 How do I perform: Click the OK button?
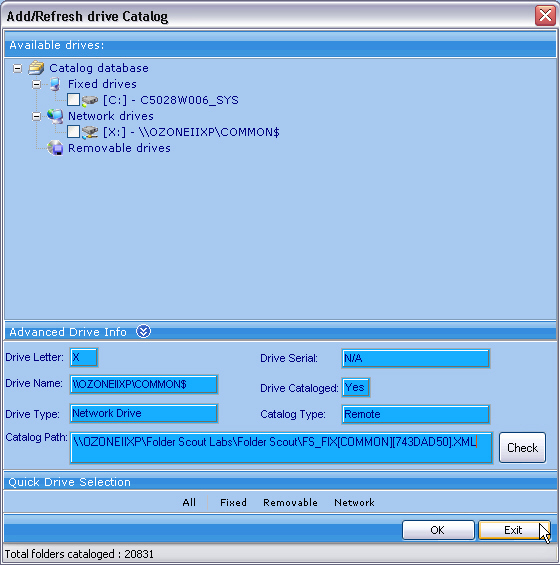pyautogui.click(x=438, y=530)
